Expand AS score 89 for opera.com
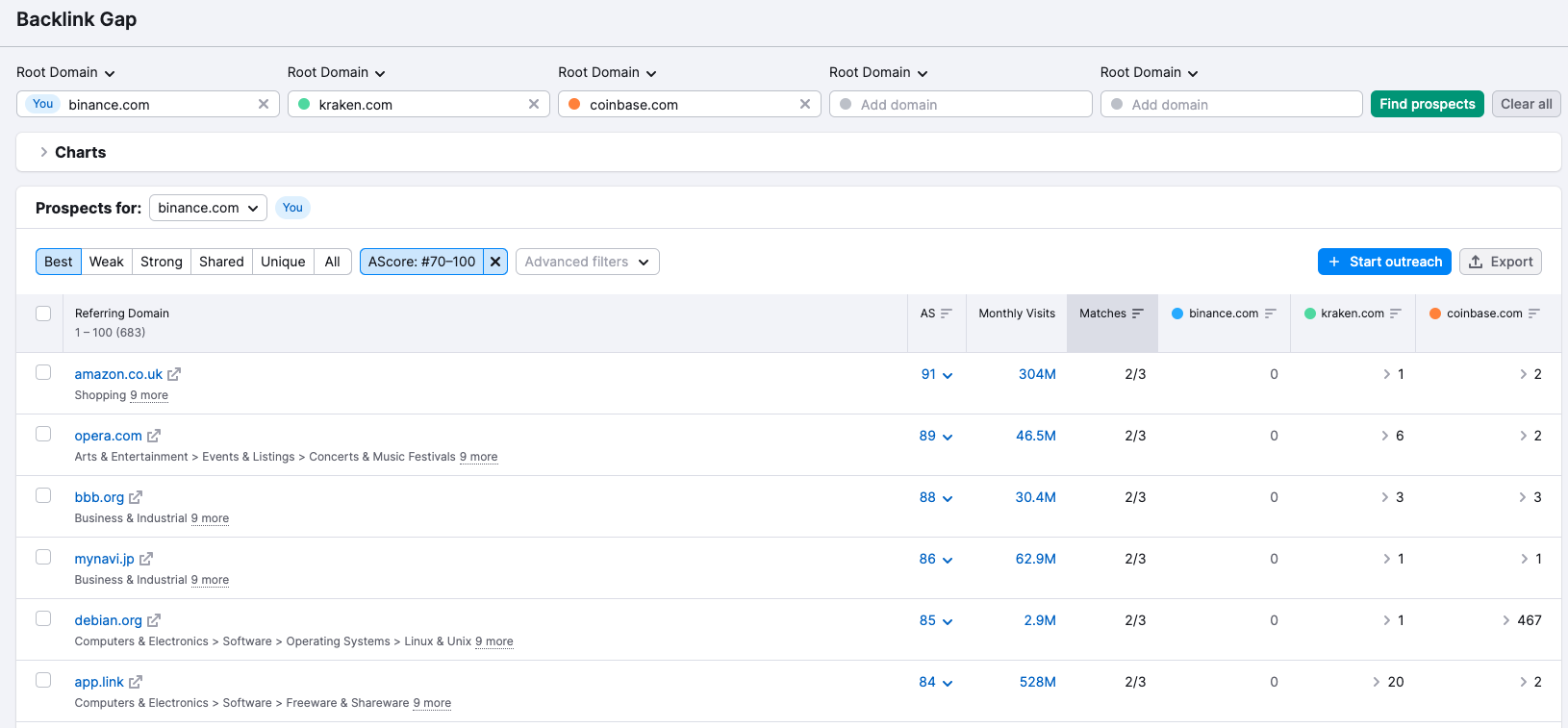The image size is (1568, 728). (936, 436)
